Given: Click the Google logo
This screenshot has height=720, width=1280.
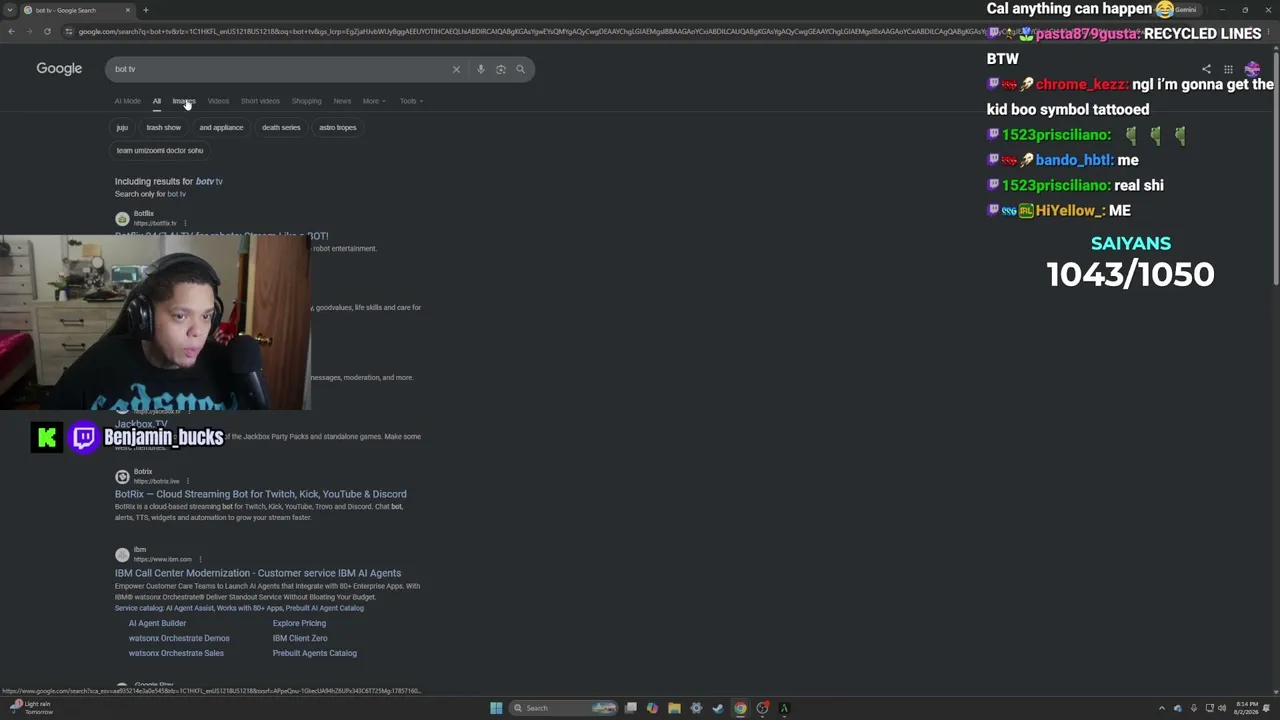Looking at the screenshot, I should pyautogui.click(x=59, y=68).
